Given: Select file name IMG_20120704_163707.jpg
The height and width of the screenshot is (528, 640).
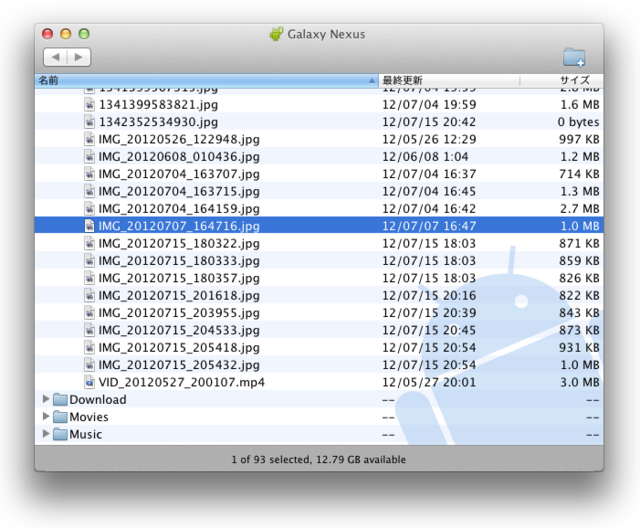Looking at the screenshot, I should pyautogui.click(x=179, y=174).
